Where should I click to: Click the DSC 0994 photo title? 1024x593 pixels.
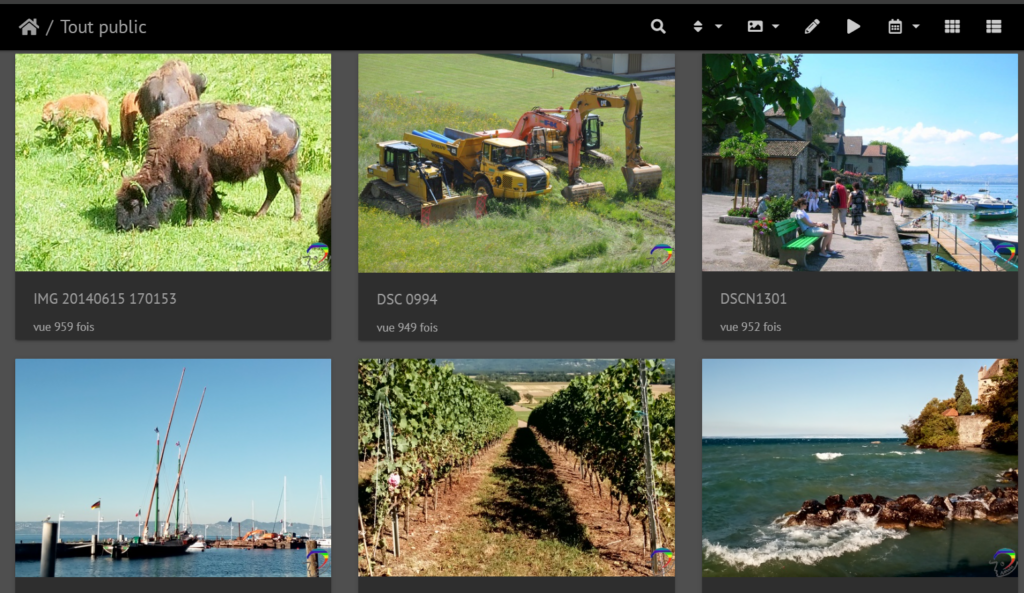[407, 299]
